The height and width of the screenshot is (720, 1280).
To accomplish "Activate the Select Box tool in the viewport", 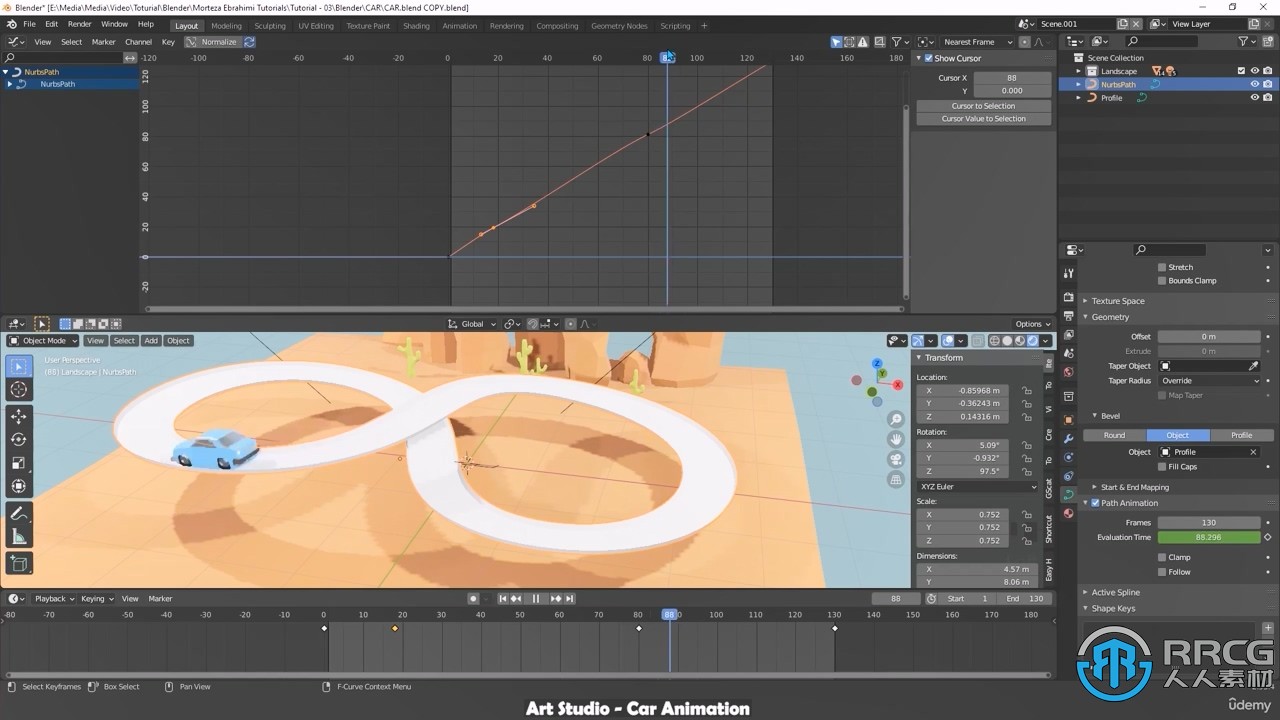I will pyautogui.click(x=19, y=366).
